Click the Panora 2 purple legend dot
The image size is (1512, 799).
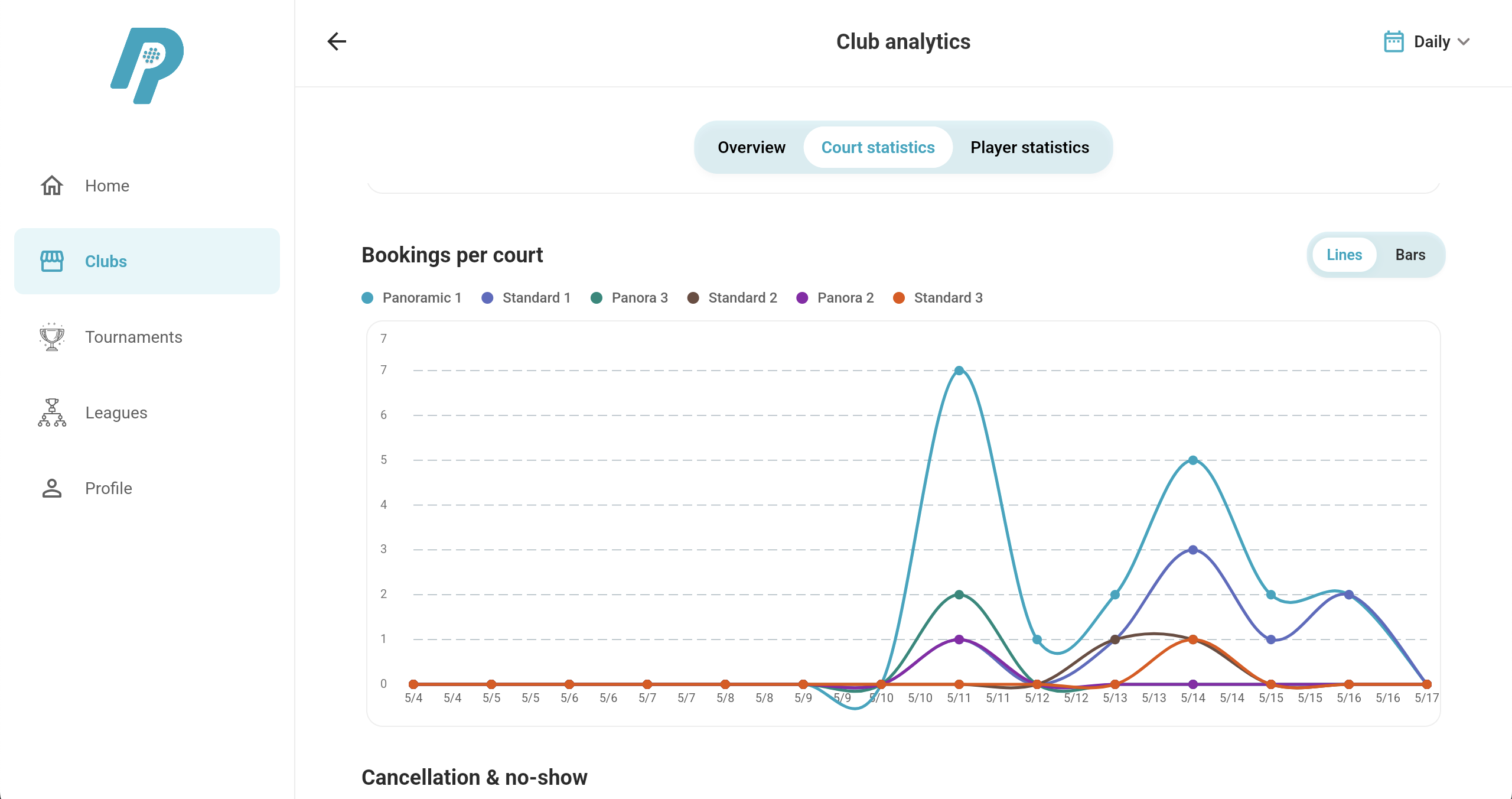tap(802, 298)
